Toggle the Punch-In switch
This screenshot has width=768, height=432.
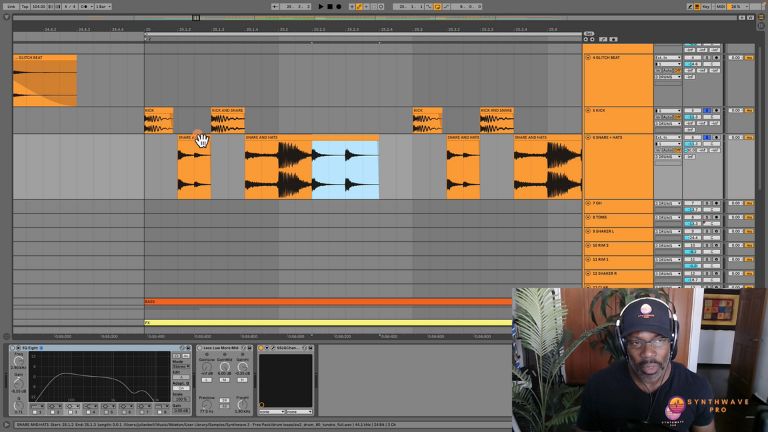428,6
